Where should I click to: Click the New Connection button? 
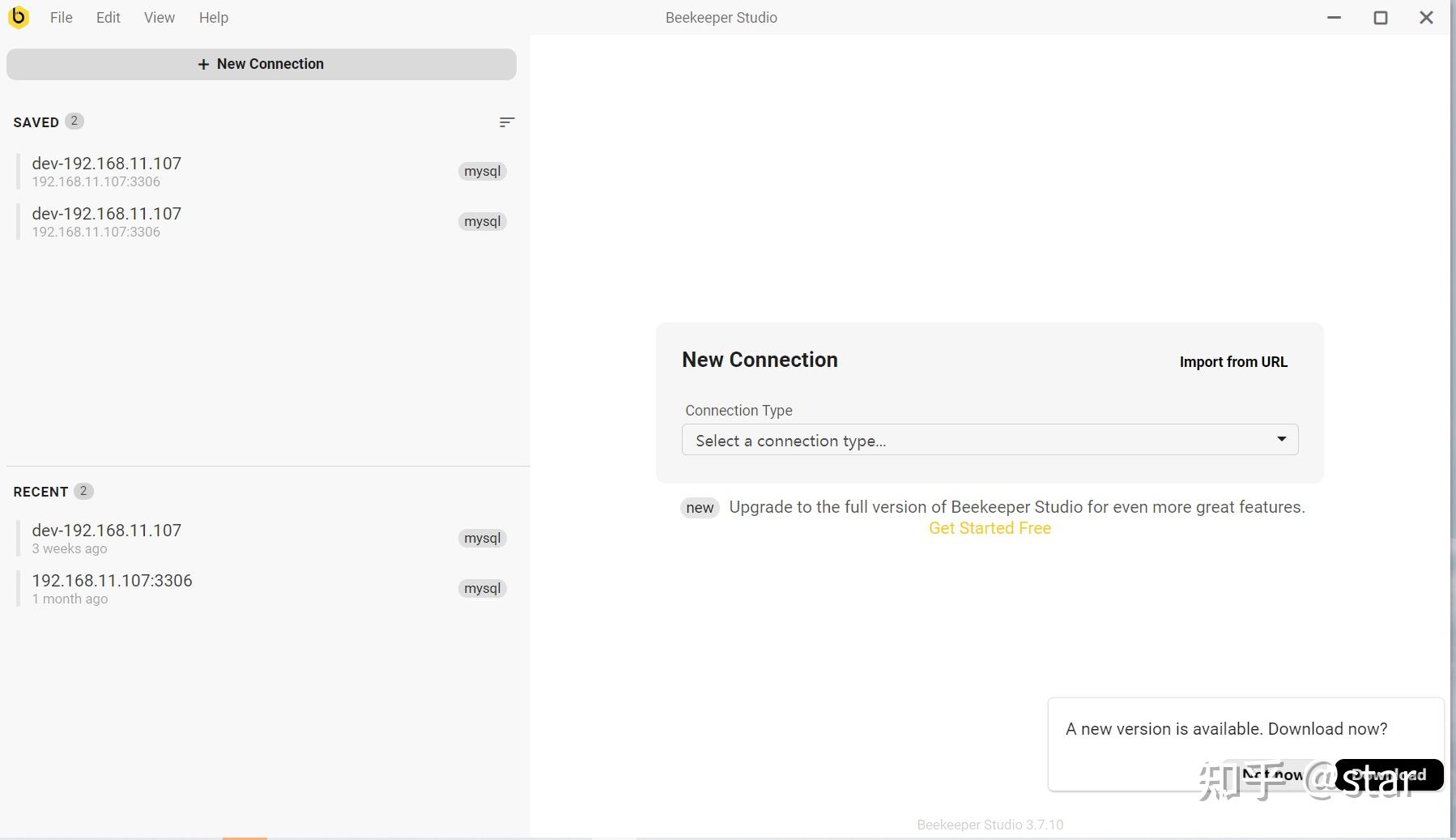[x=261, y=64]
